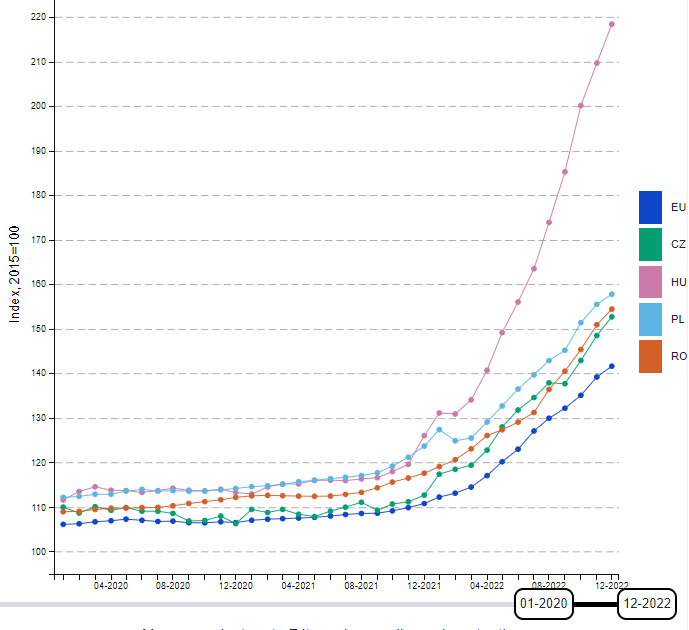Click the 12-2021 x-axis tick label

pyautogui.click(x=424, y=586)
